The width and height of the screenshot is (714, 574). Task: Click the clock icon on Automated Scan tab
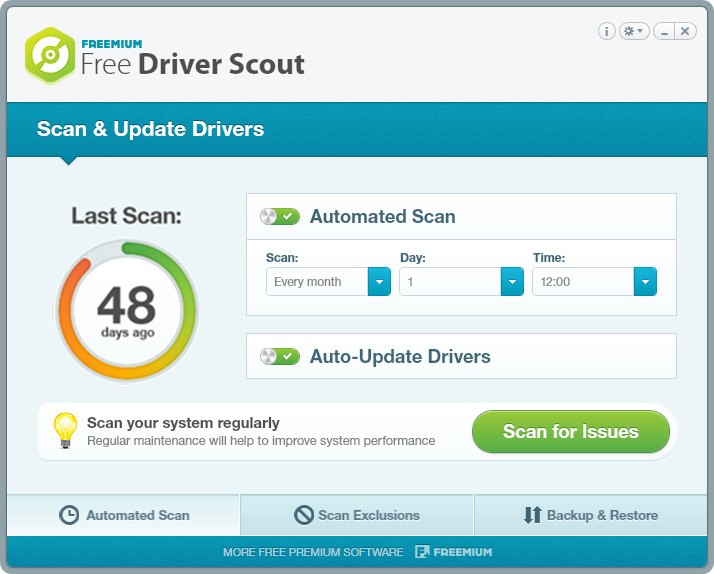point(69,516)
